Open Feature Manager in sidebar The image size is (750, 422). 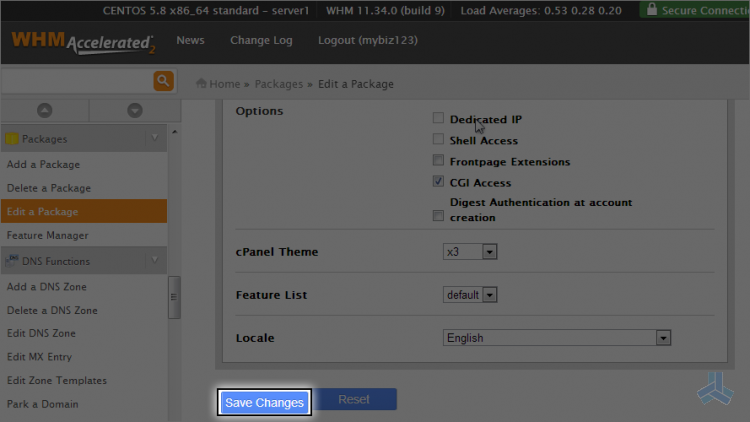47,235
